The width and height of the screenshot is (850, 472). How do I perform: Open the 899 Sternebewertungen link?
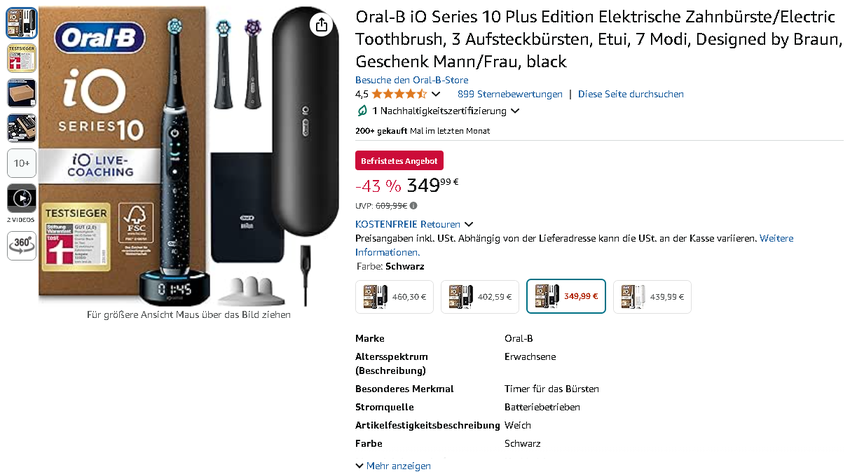[x=510, y=94]
